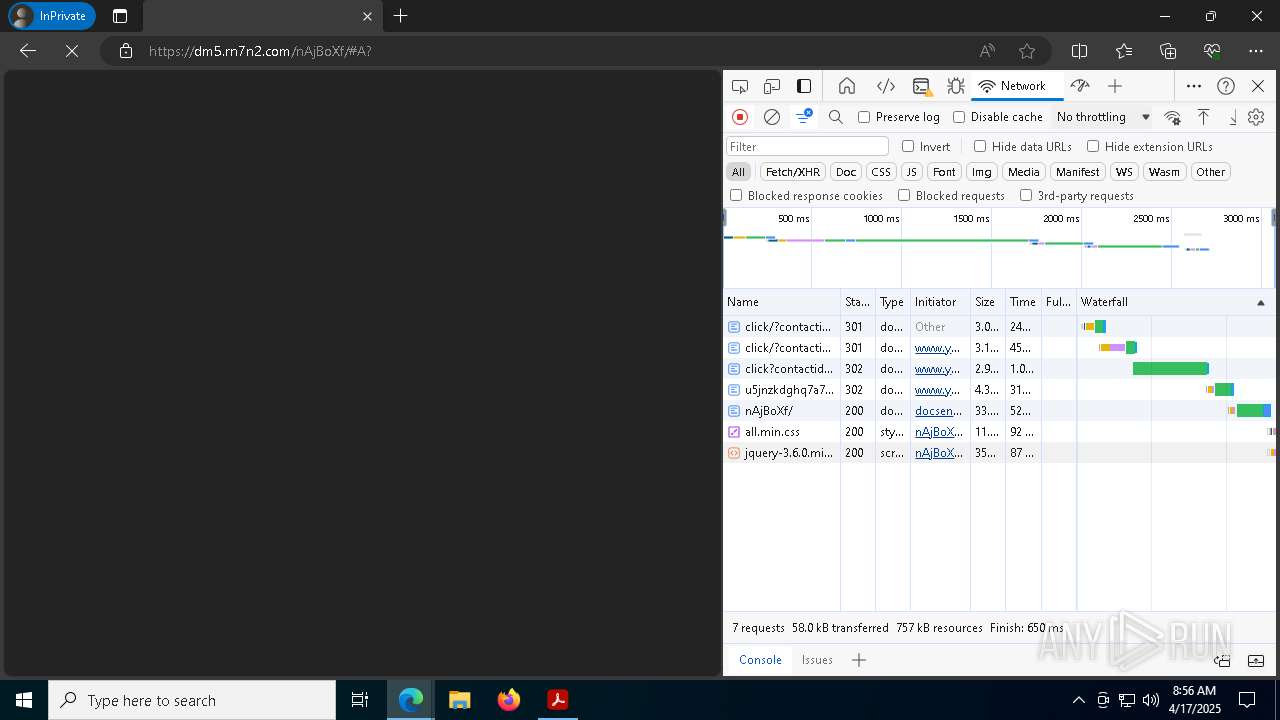Filter requests by CSS

coord(880,172)
